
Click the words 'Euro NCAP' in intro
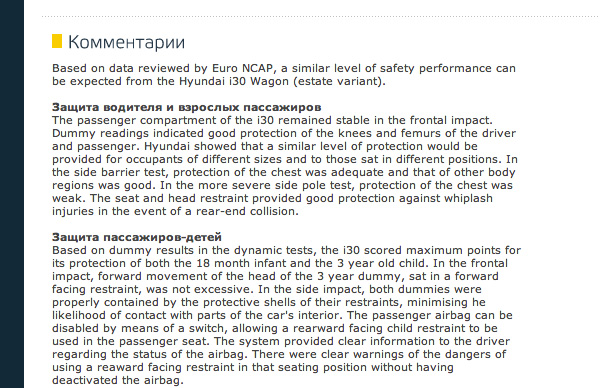coord(243,68)
